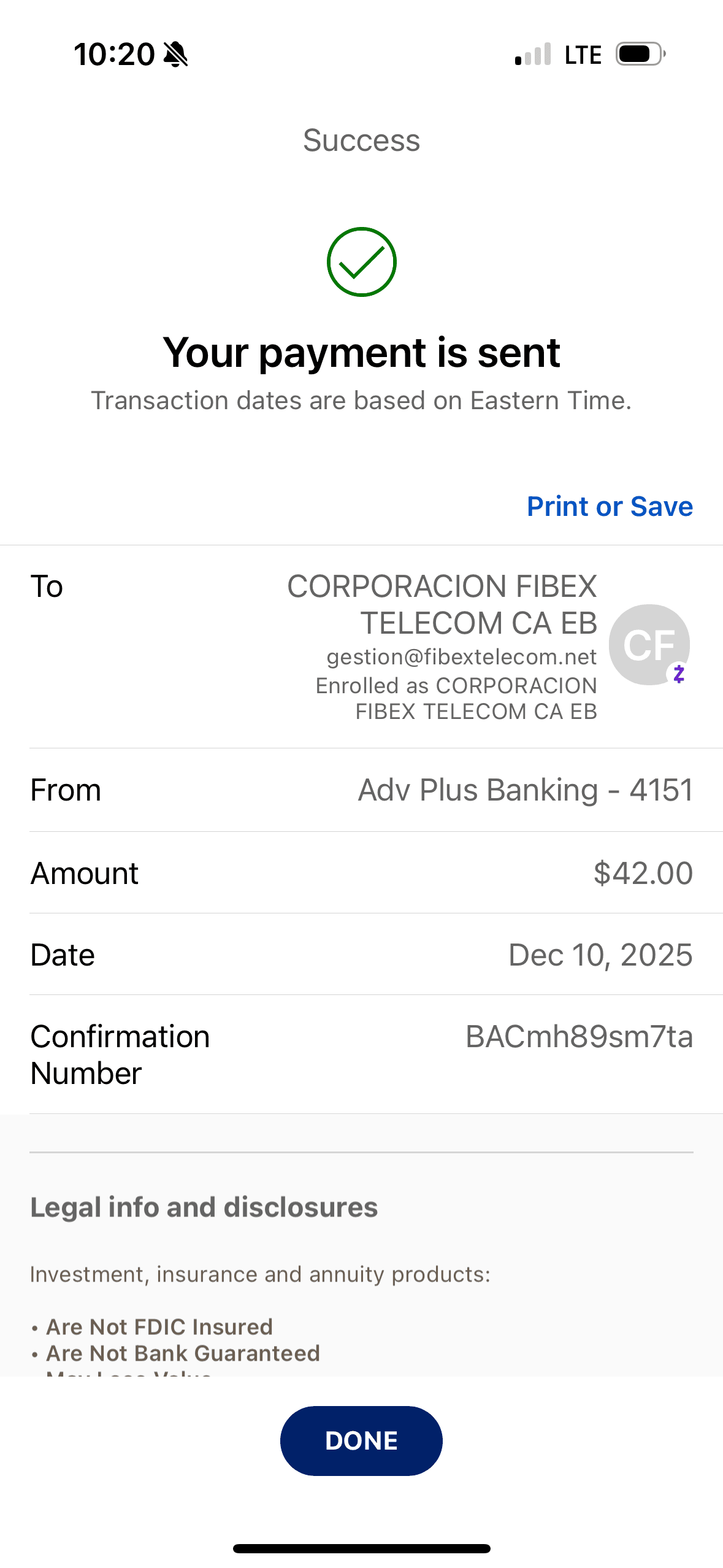Tap the Are Not FDIC Insured disclosure
Viewport: 723px width, 1568px height.
point(159,1327)
